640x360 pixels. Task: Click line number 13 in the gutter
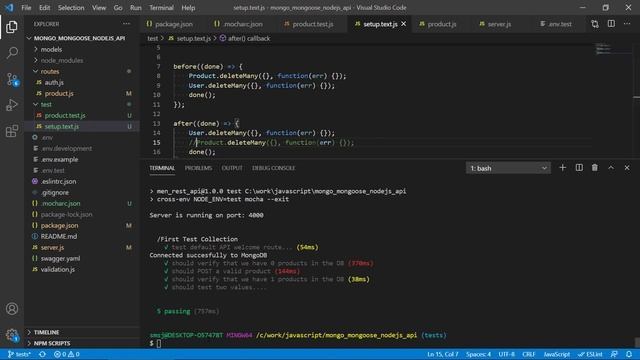[157, 123]
